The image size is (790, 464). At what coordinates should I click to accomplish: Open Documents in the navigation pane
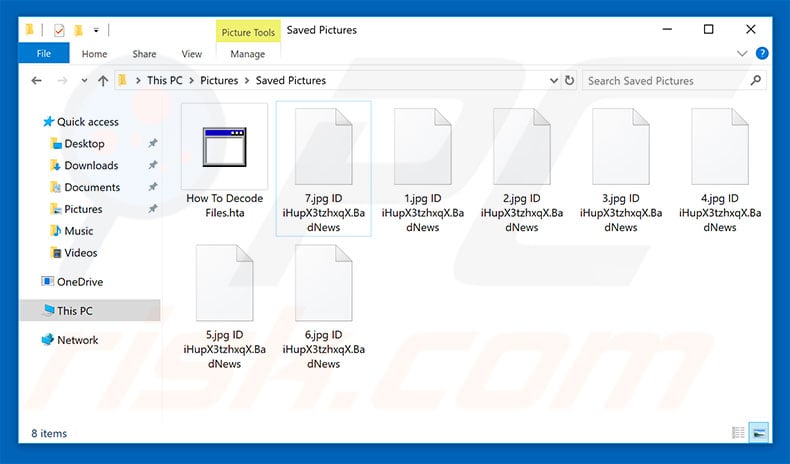click(x=85, y=187)
